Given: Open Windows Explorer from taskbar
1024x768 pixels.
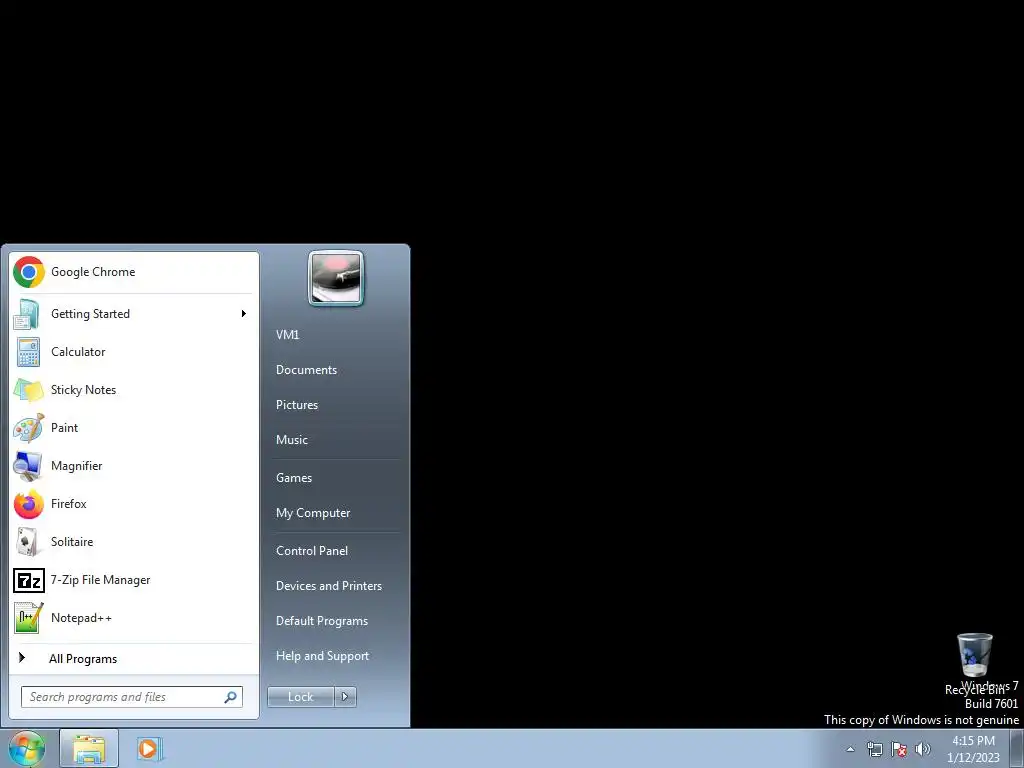Looking at the screenshot, I should [89, 749].
